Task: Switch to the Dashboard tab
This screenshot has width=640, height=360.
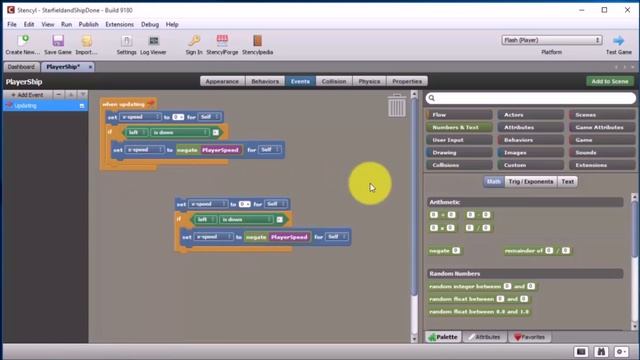Action: coord(21,67)
